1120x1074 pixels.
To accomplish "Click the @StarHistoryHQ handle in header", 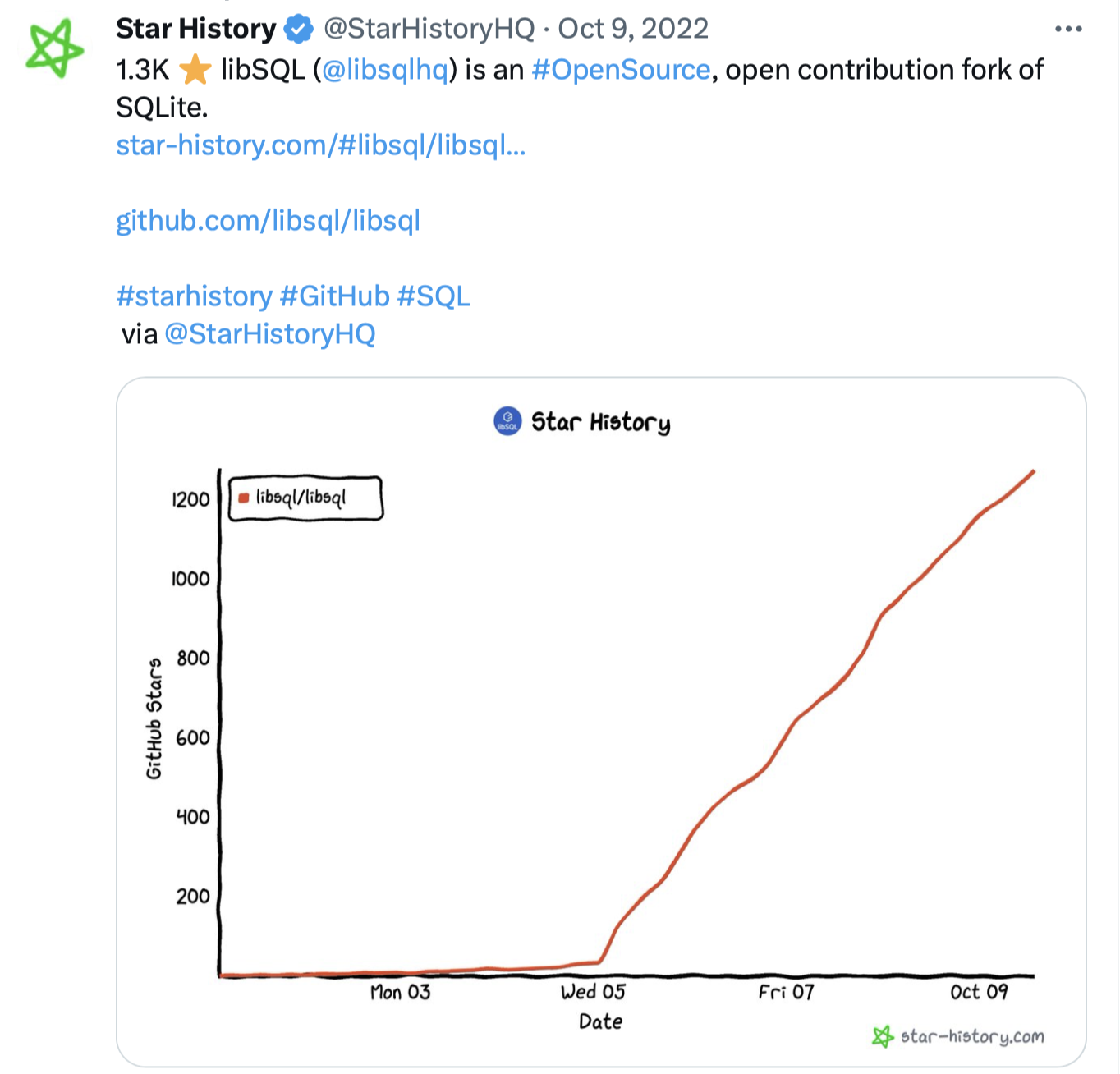I will tap(429, 30).
